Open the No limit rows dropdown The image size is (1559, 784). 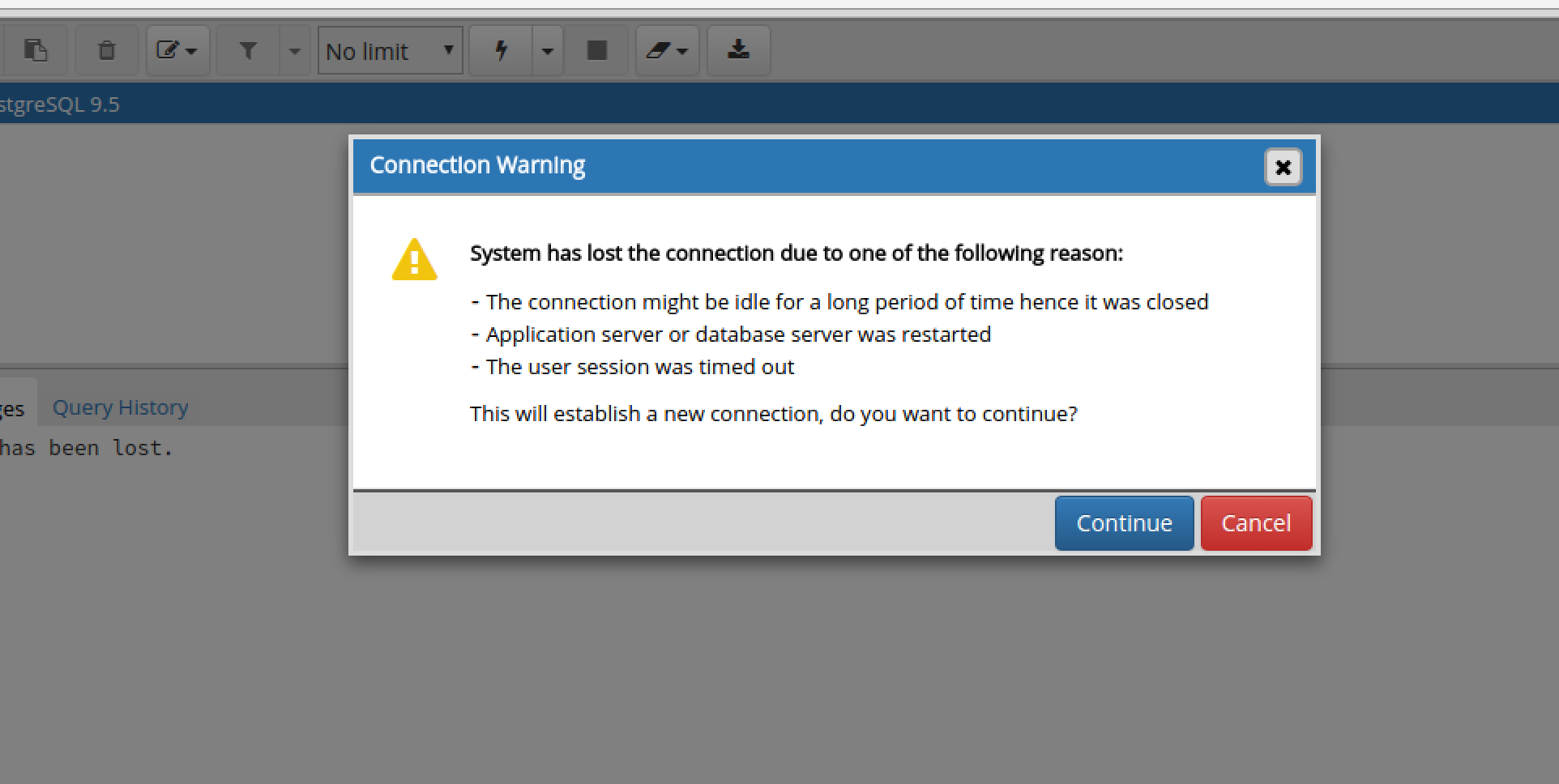[390, 50]
